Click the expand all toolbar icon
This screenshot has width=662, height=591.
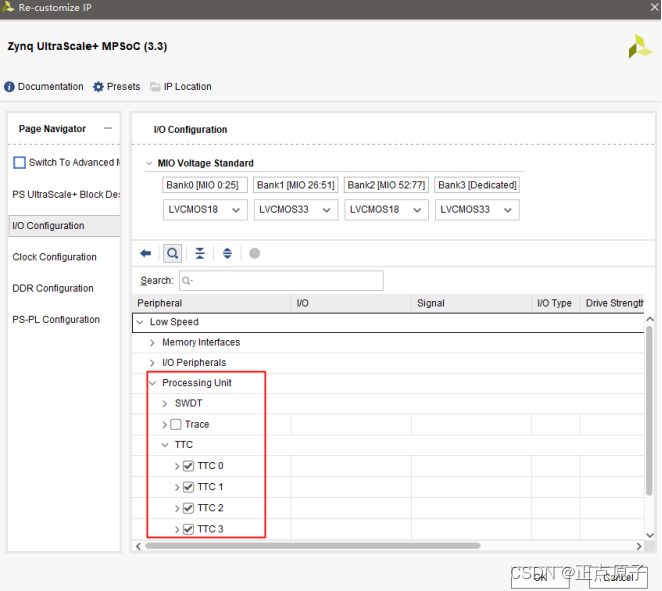pos(227,253)
